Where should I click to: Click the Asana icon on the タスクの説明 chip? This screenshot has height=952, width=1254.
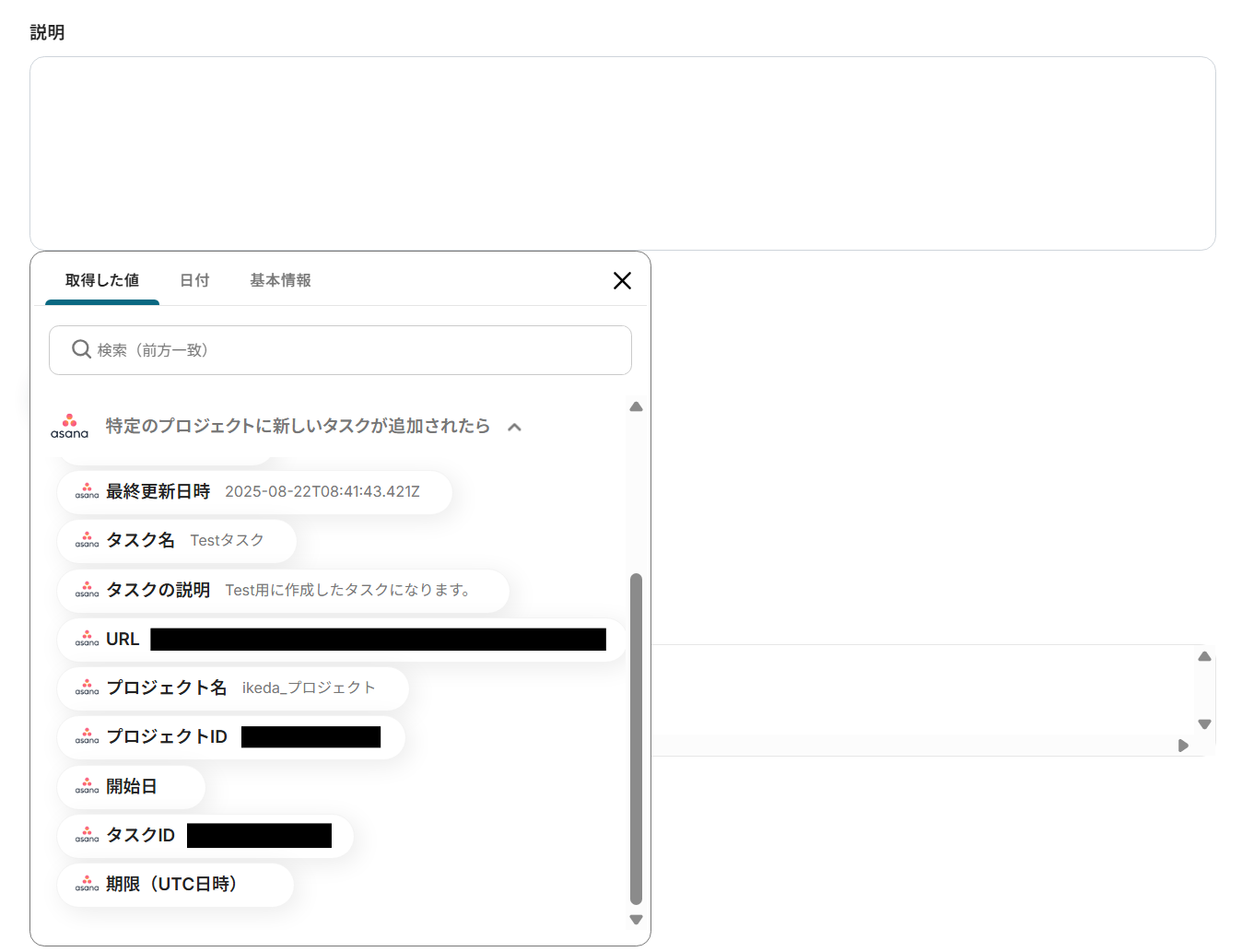[x=87, y=591]
